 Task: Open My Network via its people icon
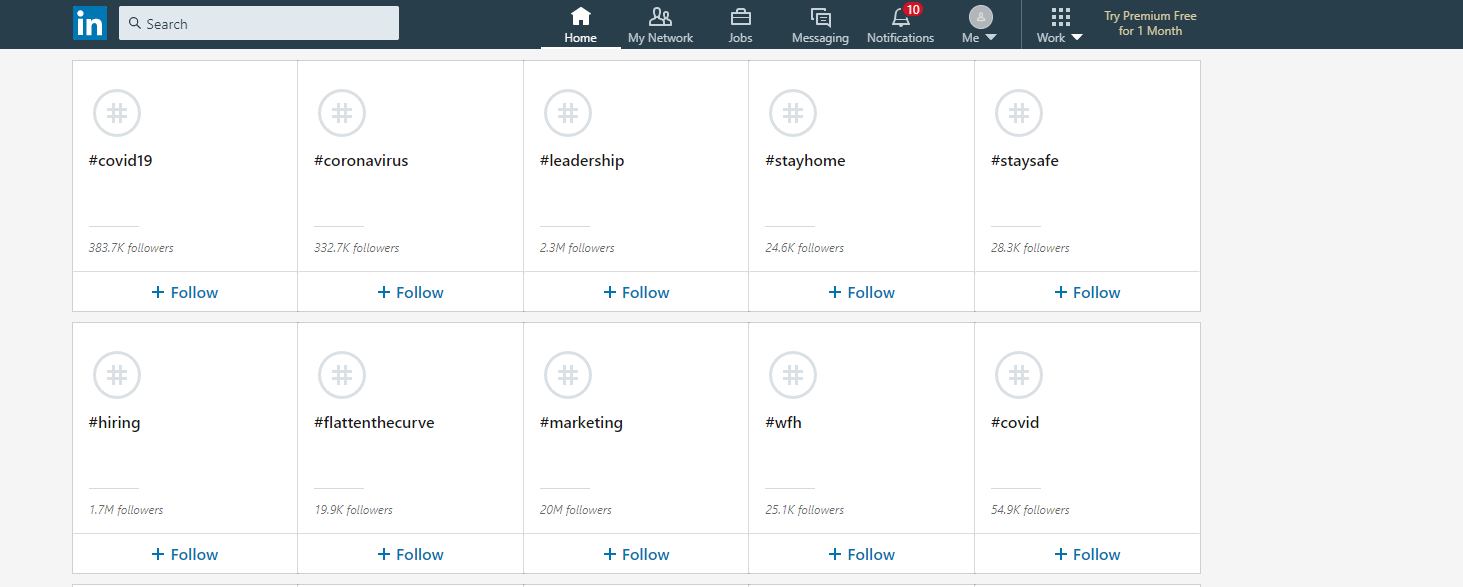(x=660, y=16)
